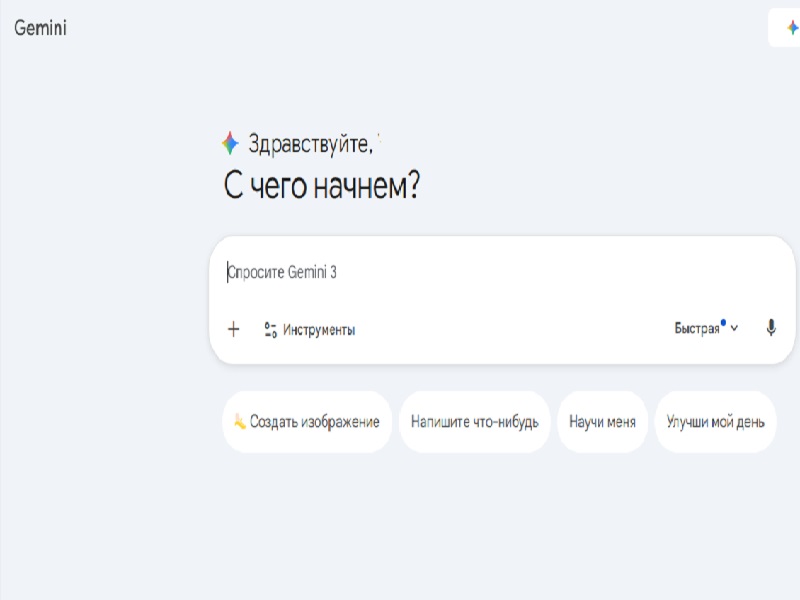800x600 pixels.
Task: Open the Быстрая model selector dropdown
Action: (700, 326)
